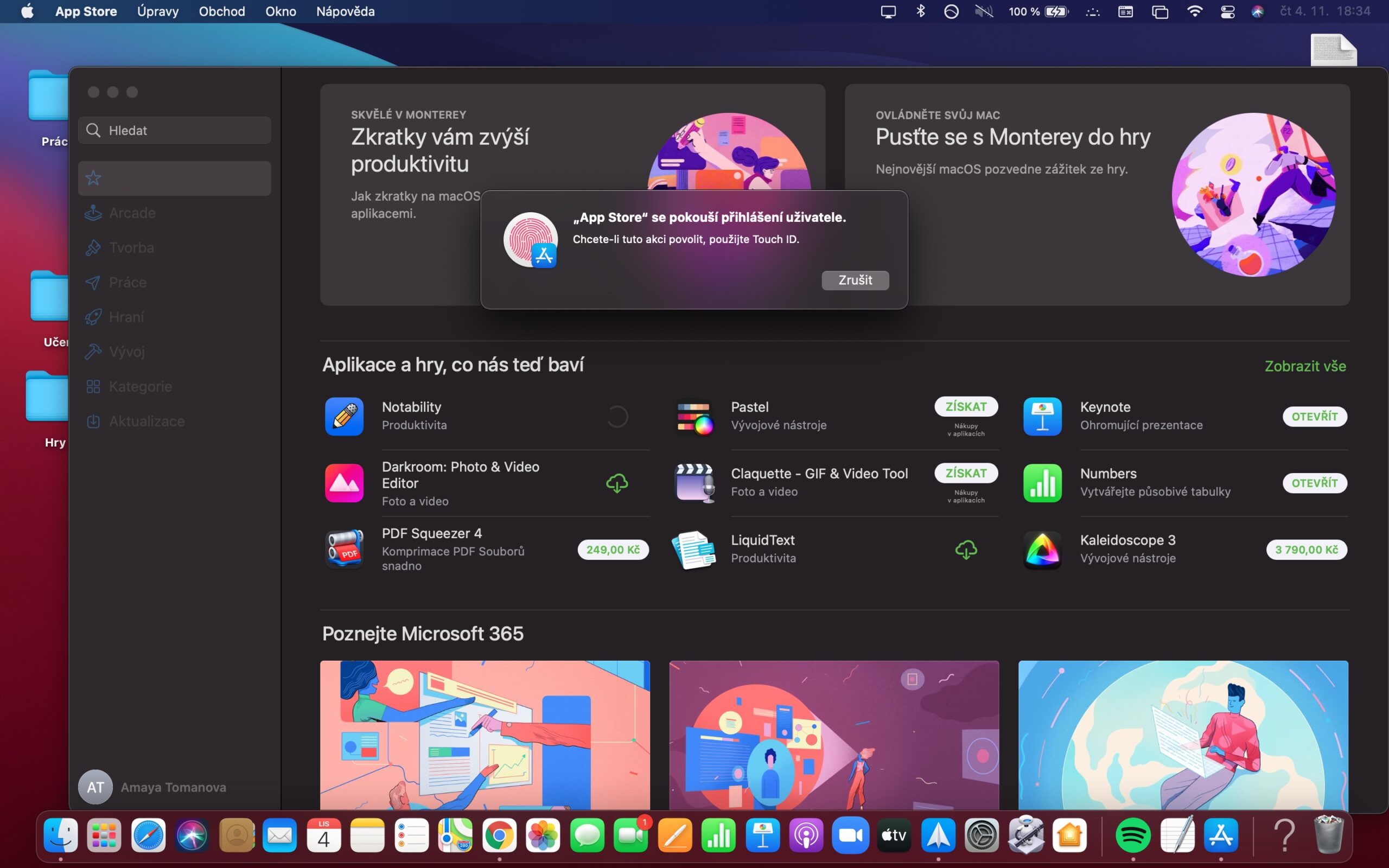
Task: Open the Obchod menu
Action: click(221, 11)
